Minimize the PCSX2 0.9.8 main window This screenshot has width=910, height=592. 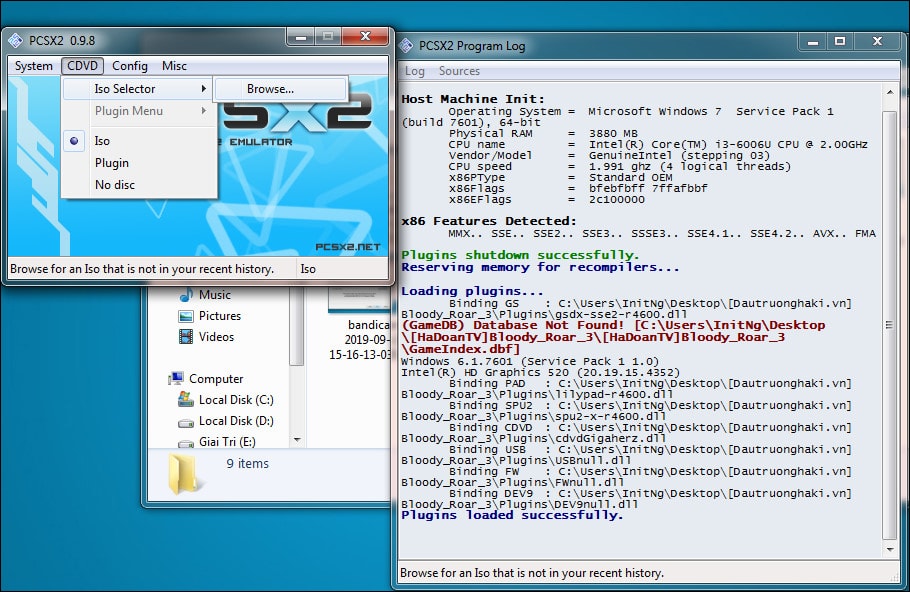[x=301, y=37]
